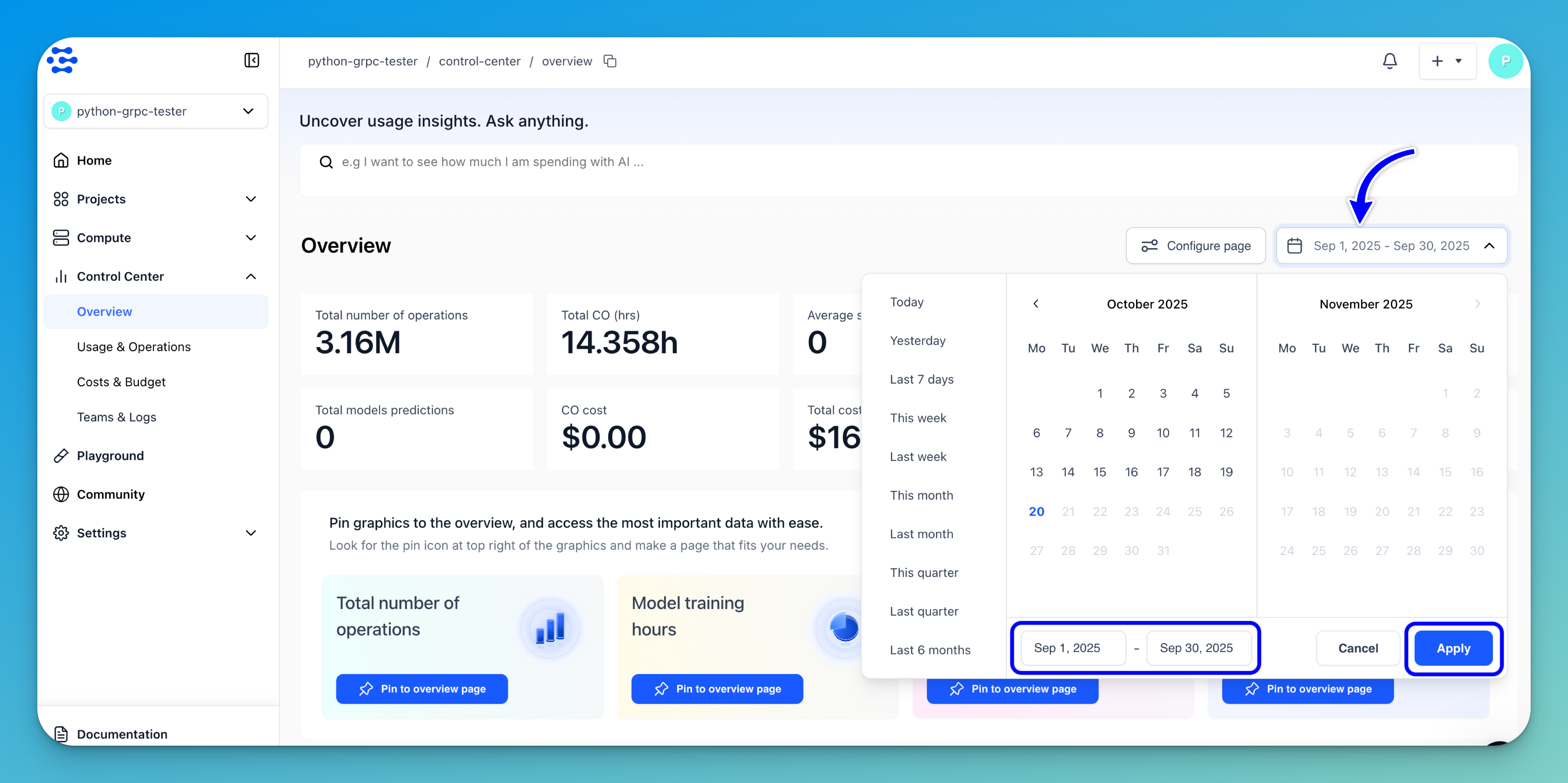Go to previous month in calendar
The image size is (1568, 783).
click(x=1035, y=303)
